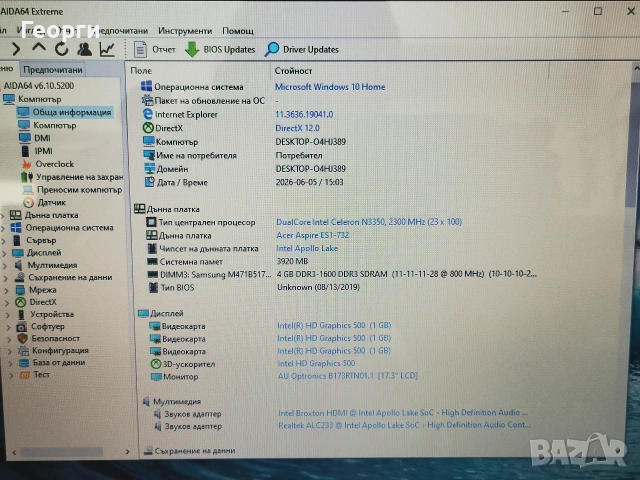The height and width of the screenshot is (480, 640).
Task: Open the graph chart icon in toolbar
Action: pos(107,49)
